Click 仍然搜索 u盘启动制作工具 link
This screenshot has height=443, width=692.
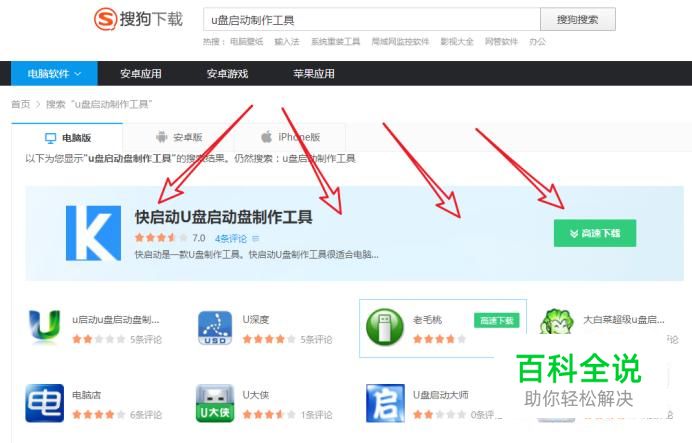pyautogui.click(x=319, y=158)
